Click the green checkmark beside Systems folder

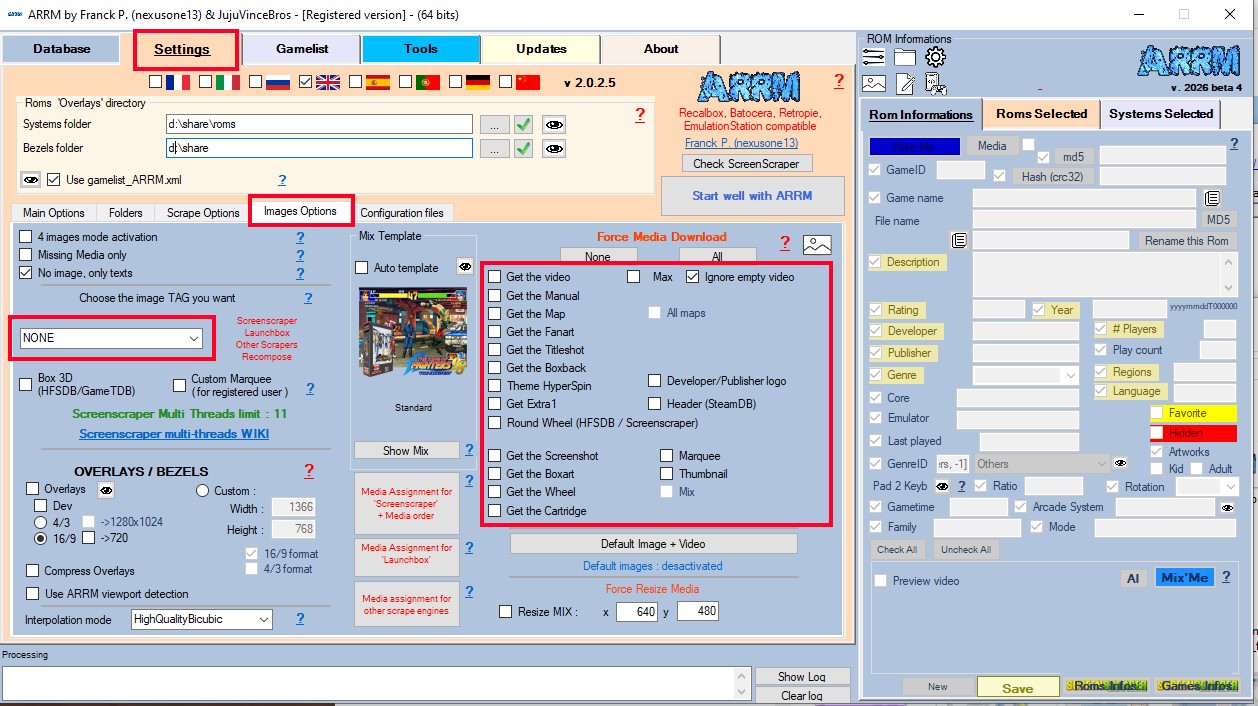coord(523,124)
